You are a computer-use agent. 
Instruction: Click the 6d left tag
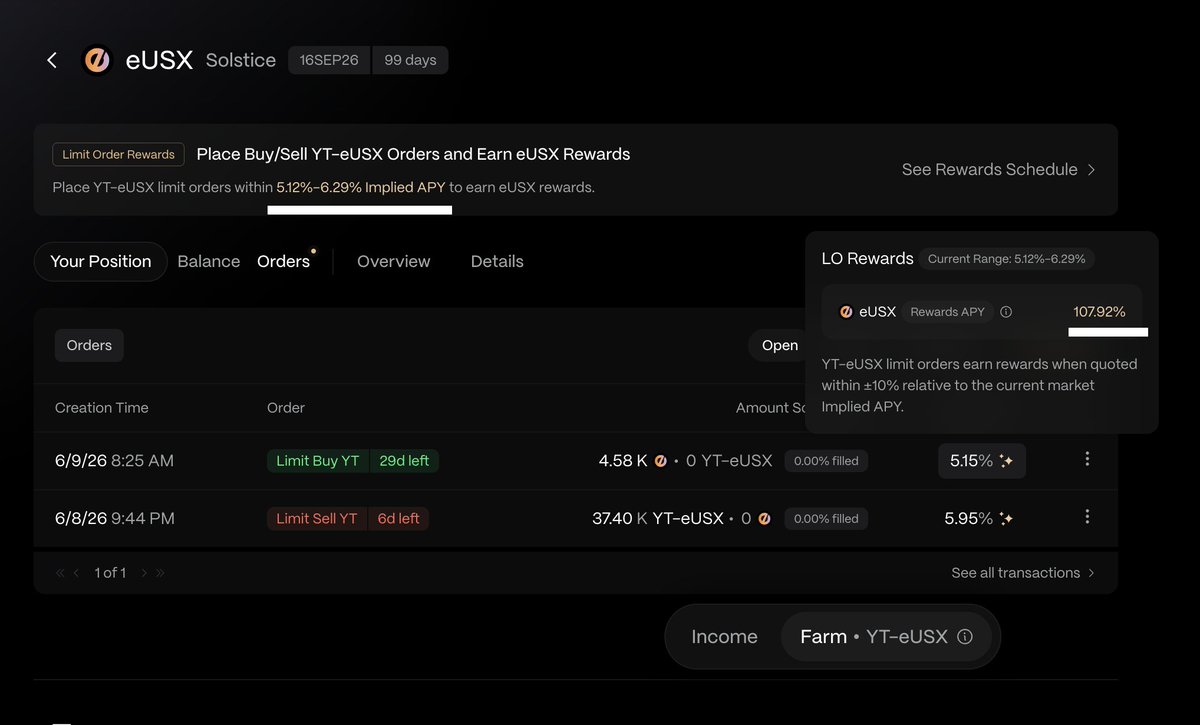pyautogui.click(x=398, y=519)
